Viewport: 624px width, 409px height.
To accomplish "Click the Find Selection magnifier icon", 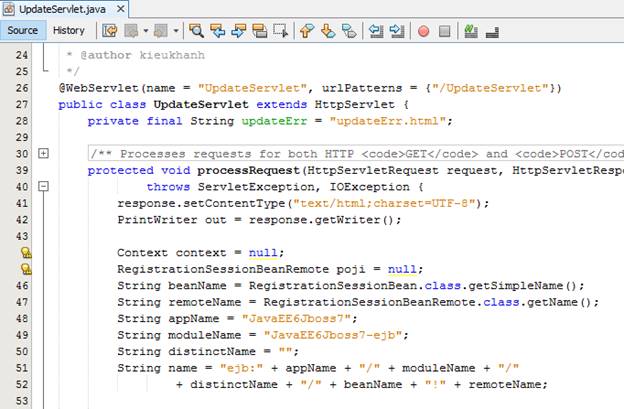I will coord(196,31).
